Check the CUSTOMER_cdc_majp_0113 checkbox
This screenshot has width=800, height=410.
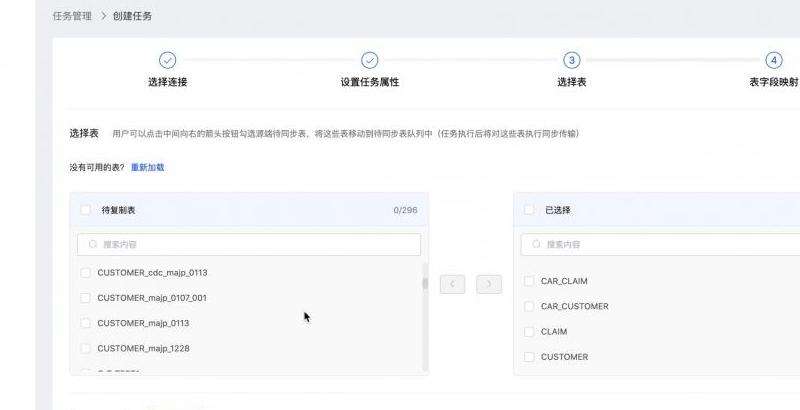pyautogui.click(x=85, y=272)
